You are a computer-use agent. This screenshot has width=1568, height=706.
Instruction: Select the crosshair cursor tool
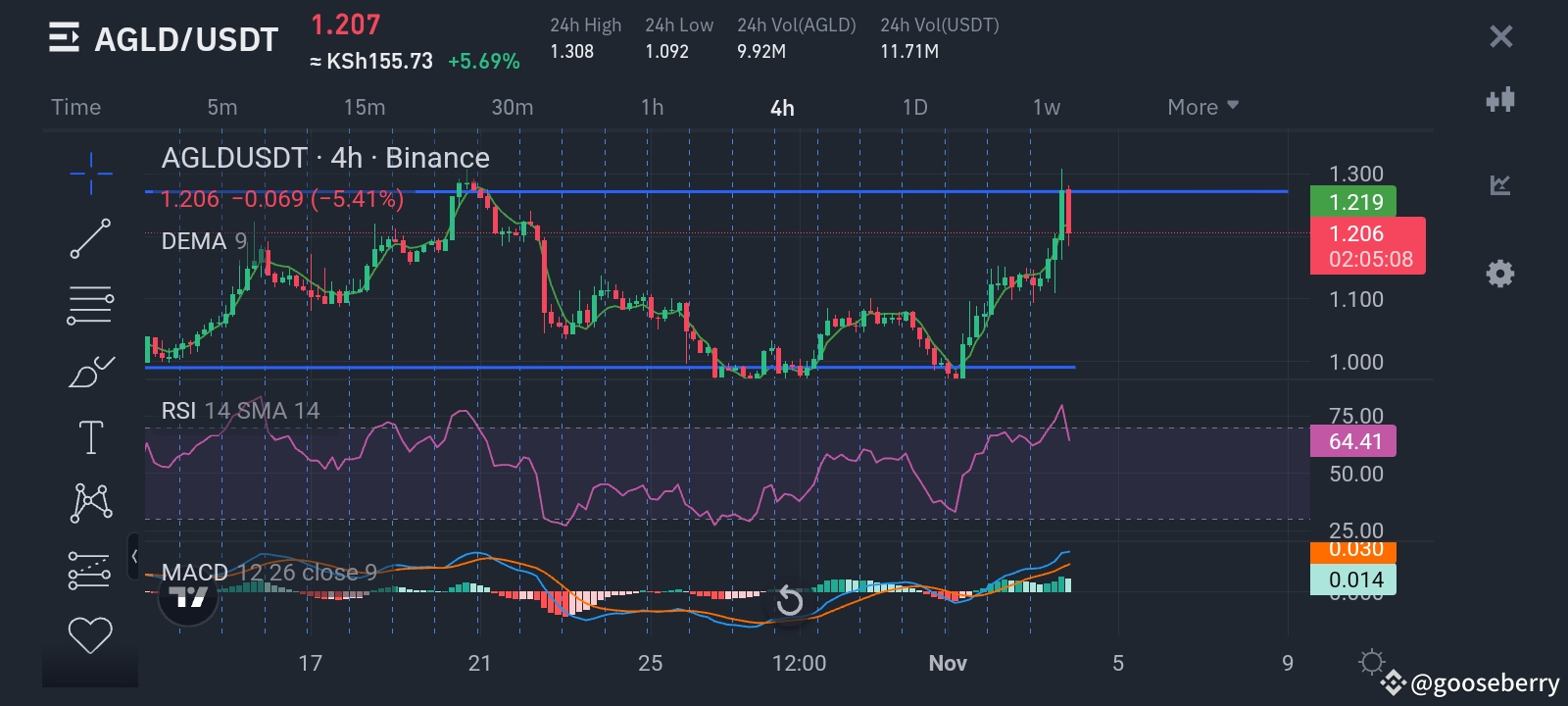tap(90, 175)
